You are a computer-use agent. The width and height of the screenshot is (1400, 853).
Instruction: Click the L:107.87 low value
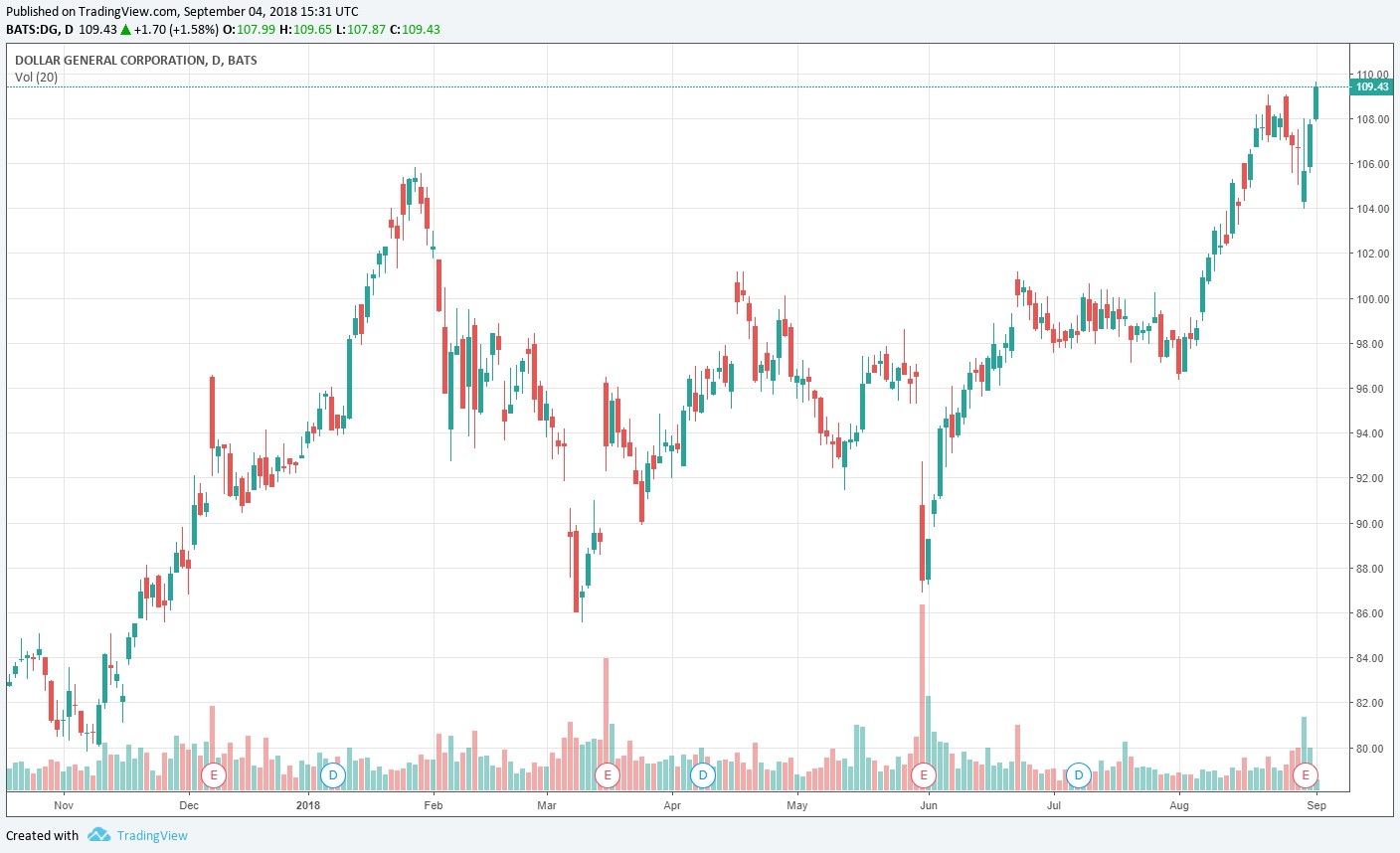click(360, 29)
